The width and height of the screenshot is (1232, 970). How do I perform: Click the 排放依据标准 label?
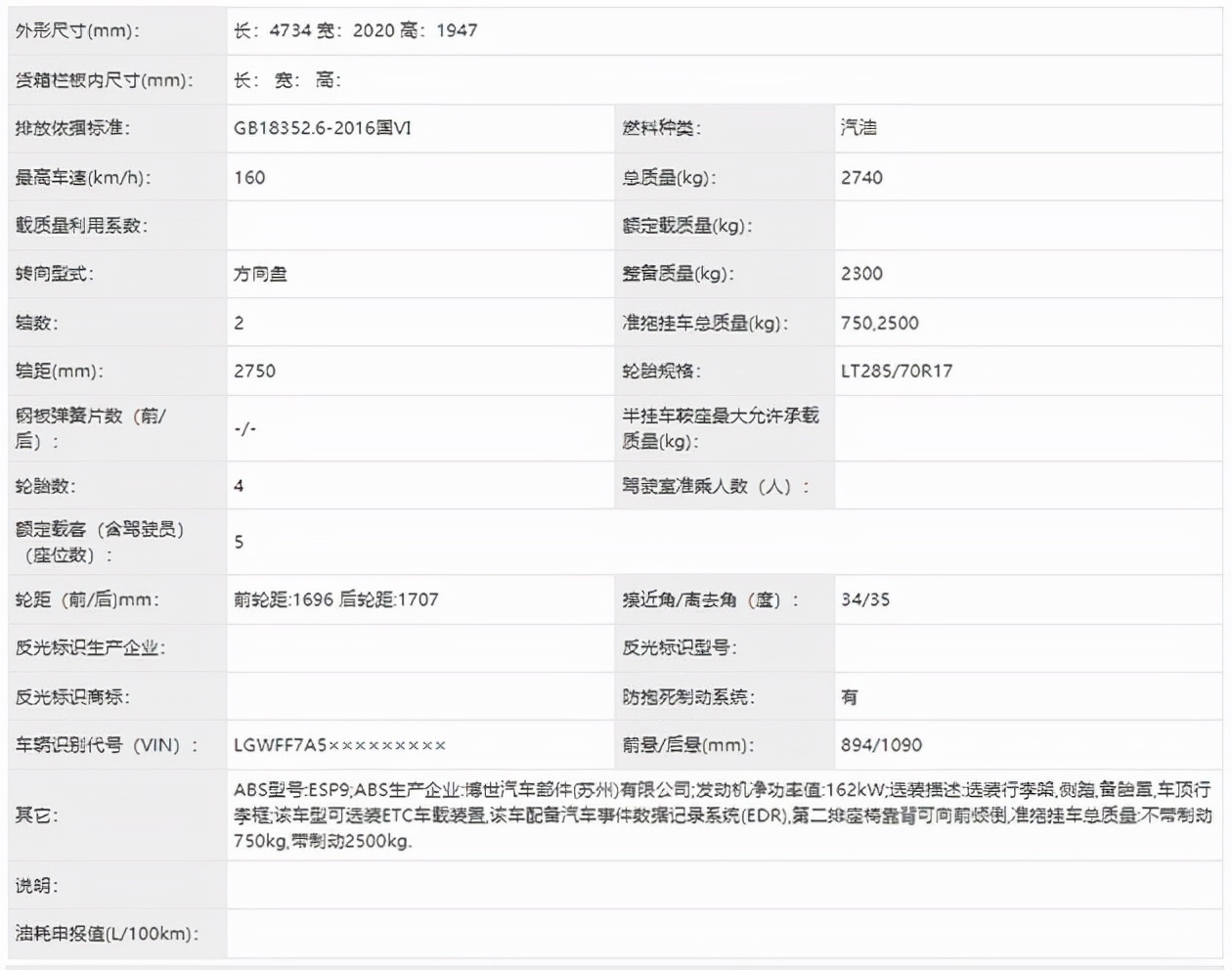point(72,128)
